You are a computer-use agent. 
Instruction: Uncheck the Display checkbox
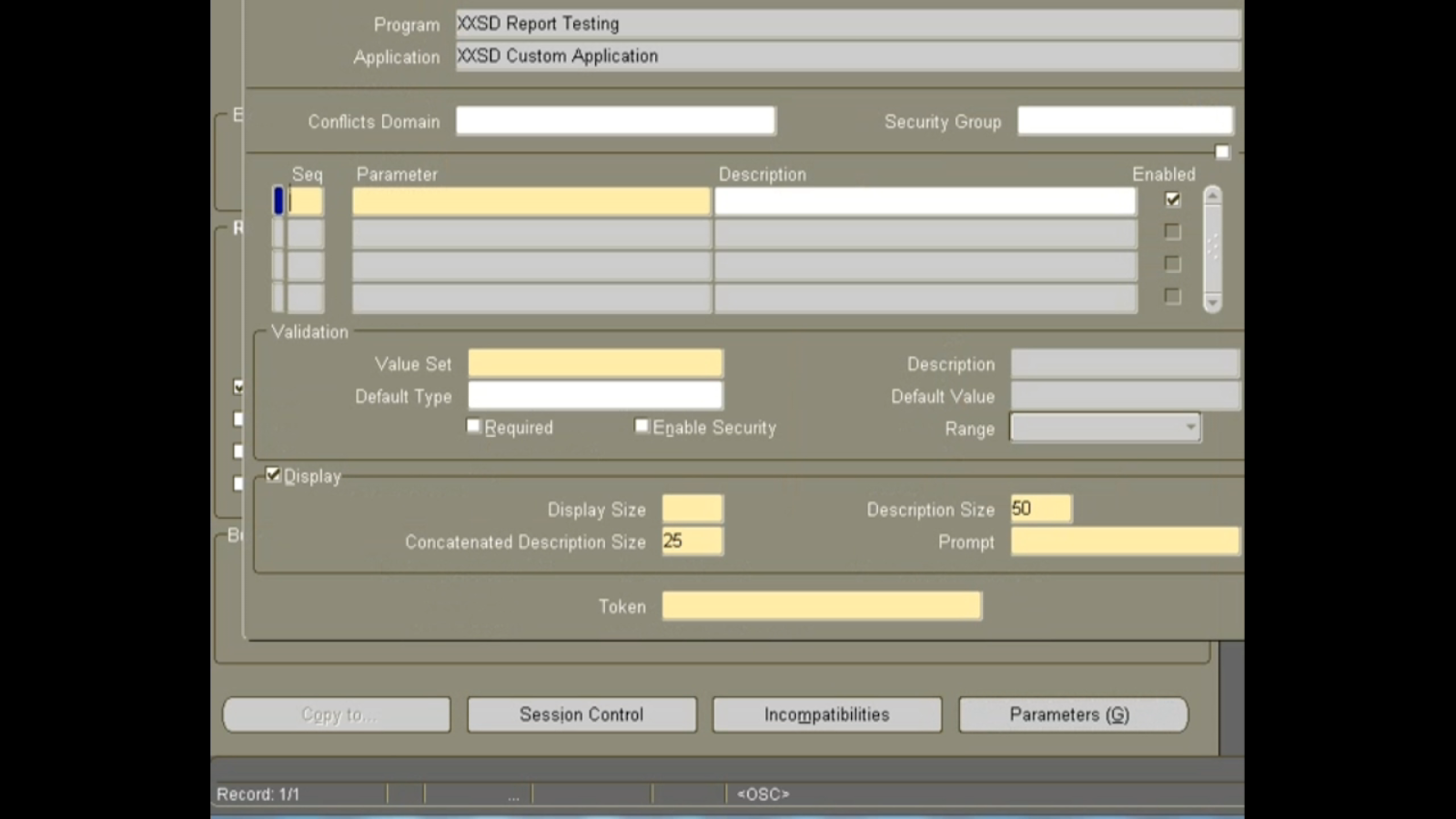(x=273, y=473)
